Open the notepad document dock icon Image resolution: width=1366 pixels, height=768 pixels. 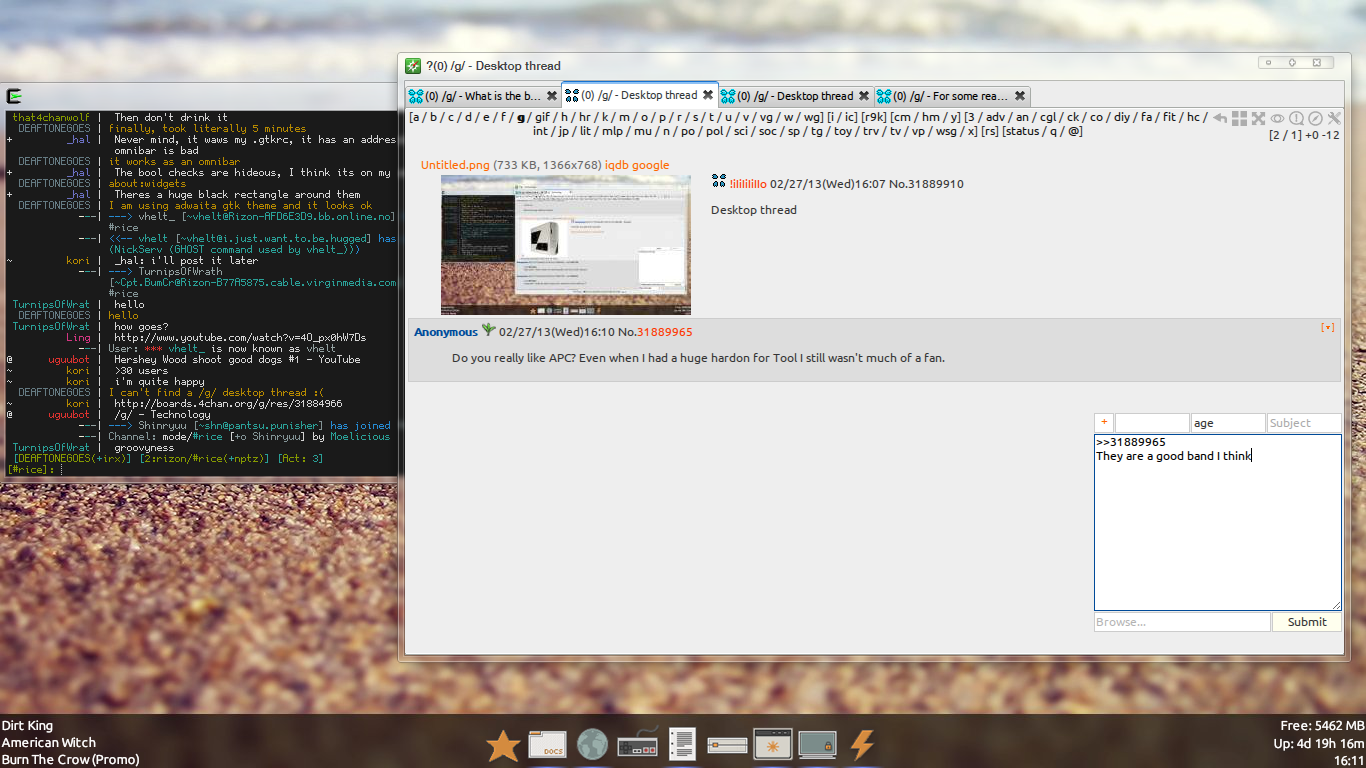coord(683,745)
